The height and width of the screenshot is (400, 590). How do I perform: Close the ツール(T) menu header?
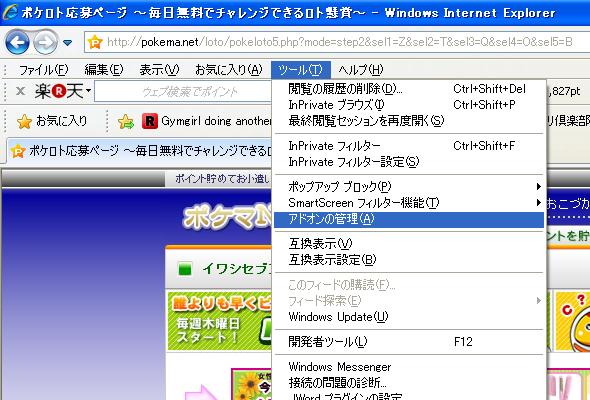tap(301, 70)
